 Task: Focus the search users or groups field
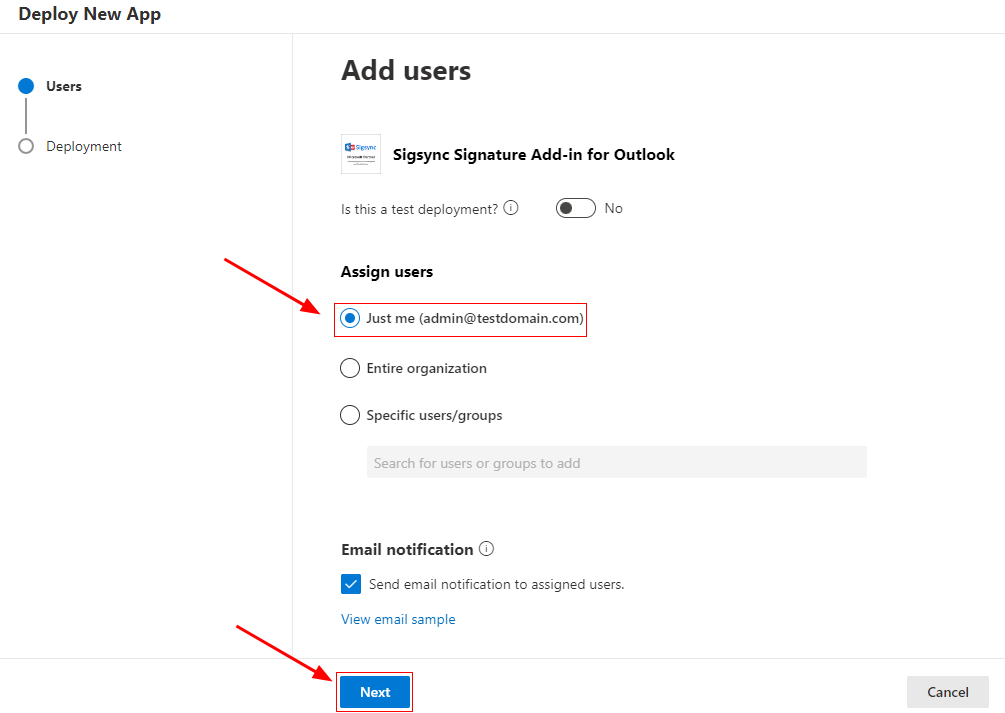(x=616, y=463)
